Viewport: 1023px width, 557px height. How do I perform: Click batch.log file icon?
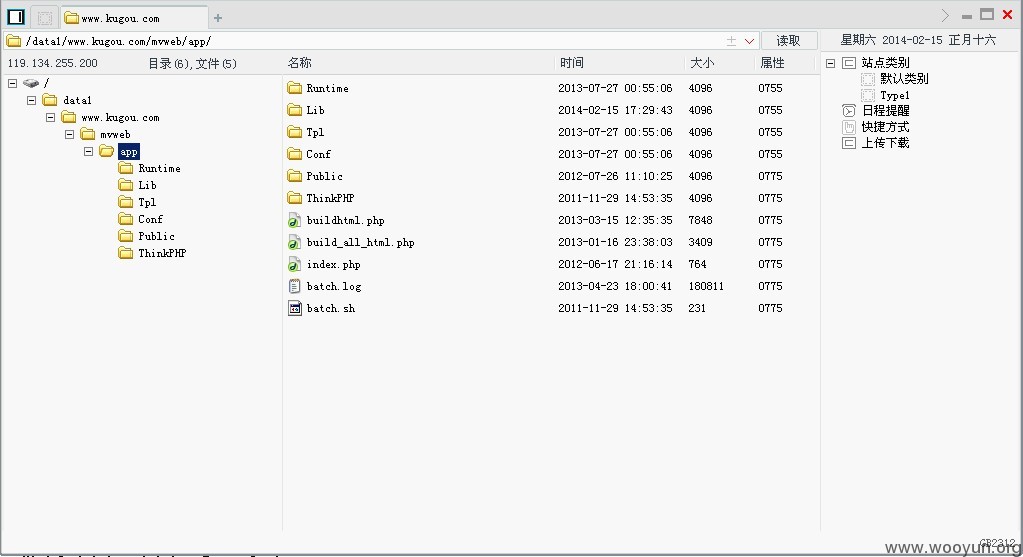(x=295, y=286)
